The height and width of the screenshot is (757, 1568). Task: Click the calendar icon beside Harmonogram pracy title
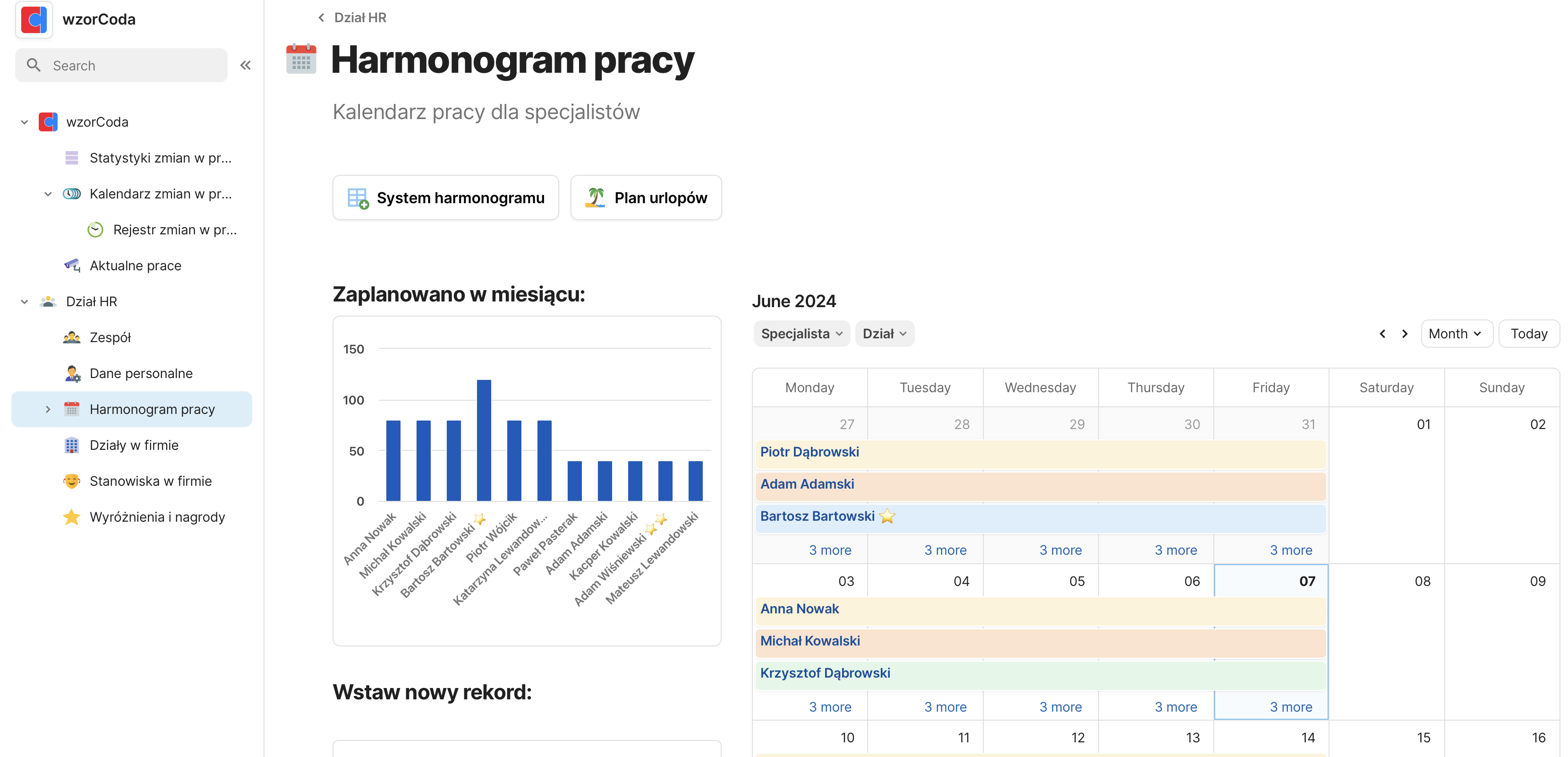coord(301,59)
